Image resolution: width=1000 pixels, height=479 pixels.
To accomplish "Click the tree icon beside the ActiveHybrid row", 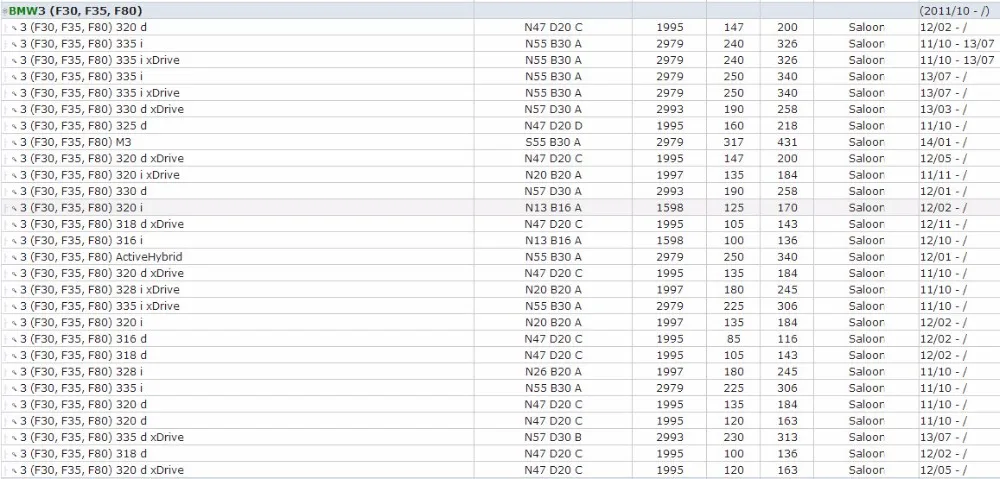I will (13, 257).
